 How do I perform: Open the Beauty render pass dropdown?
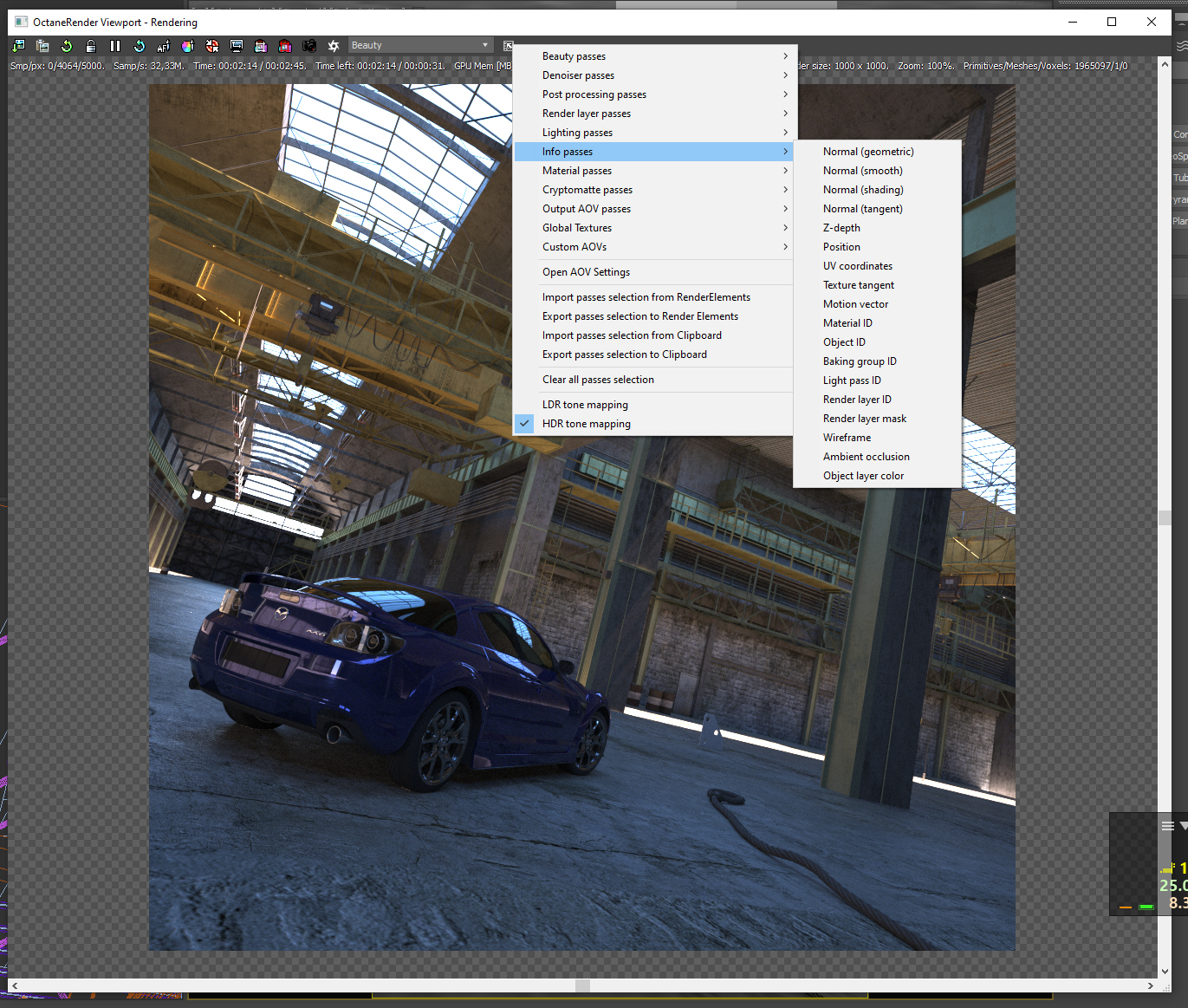pos(420,45)
